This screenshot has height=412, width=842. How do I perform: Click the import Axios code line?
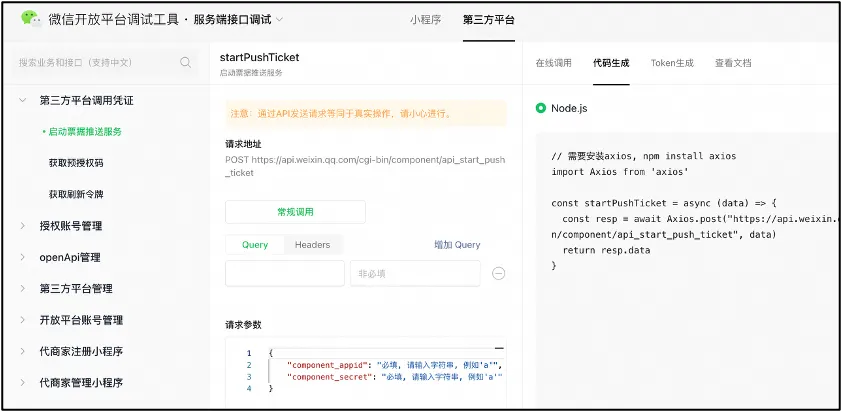pyautogui.click(x=620, y=172)
